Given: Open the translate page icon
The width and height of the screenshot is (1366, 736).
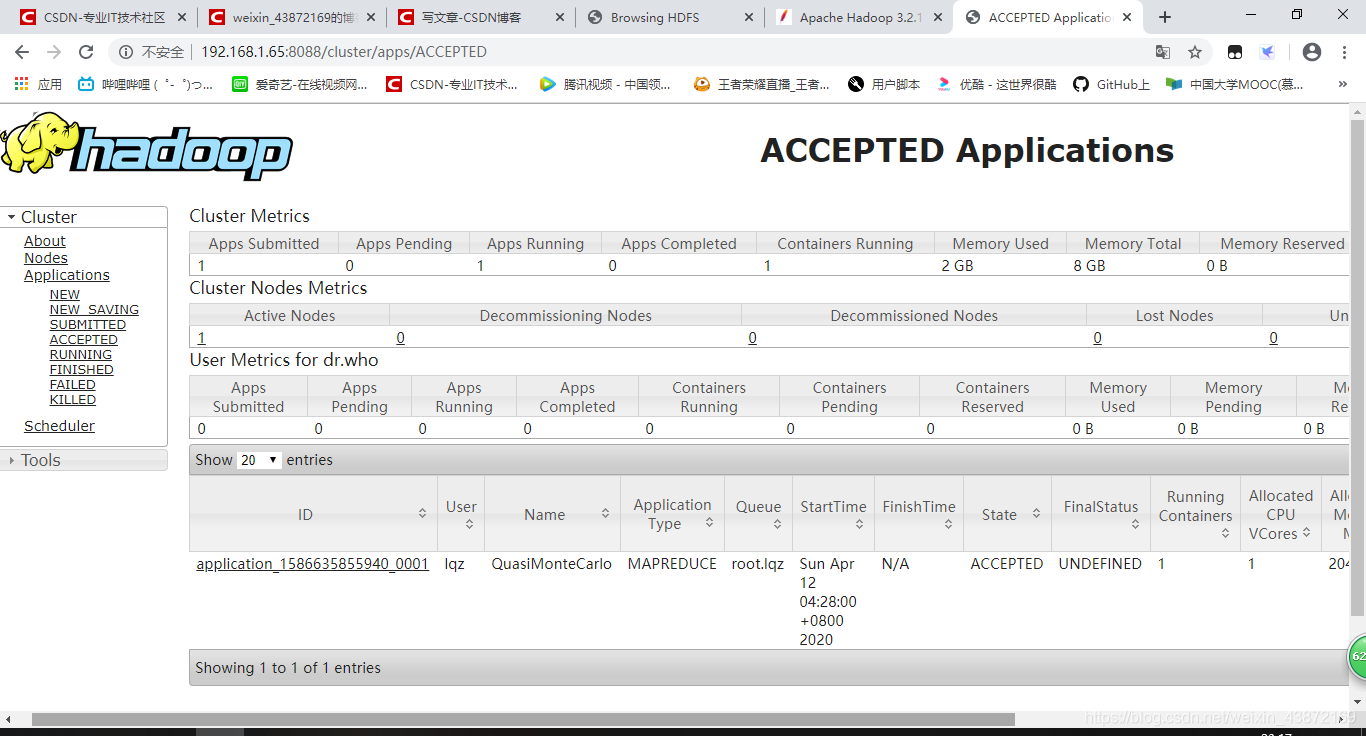Looking at the screenshot, I should point(1163,52).
